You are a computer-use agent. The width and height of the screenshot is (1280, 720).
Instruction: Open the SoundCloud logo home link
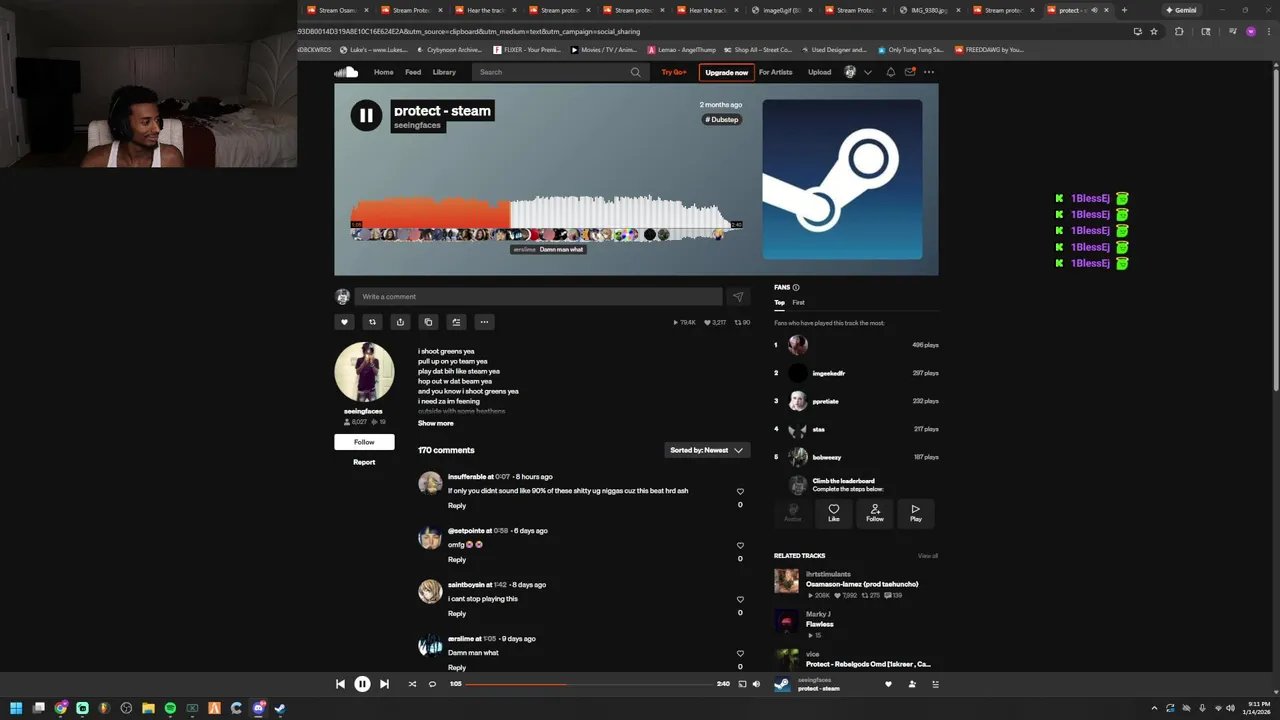tap(346, 72)
